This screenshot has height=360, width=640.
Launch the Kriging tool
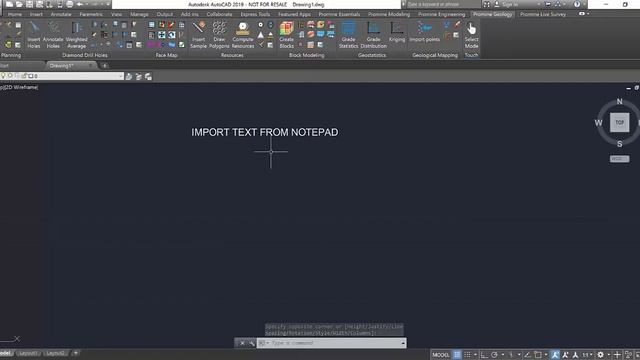pyautogui.click(x=397, y=33)
